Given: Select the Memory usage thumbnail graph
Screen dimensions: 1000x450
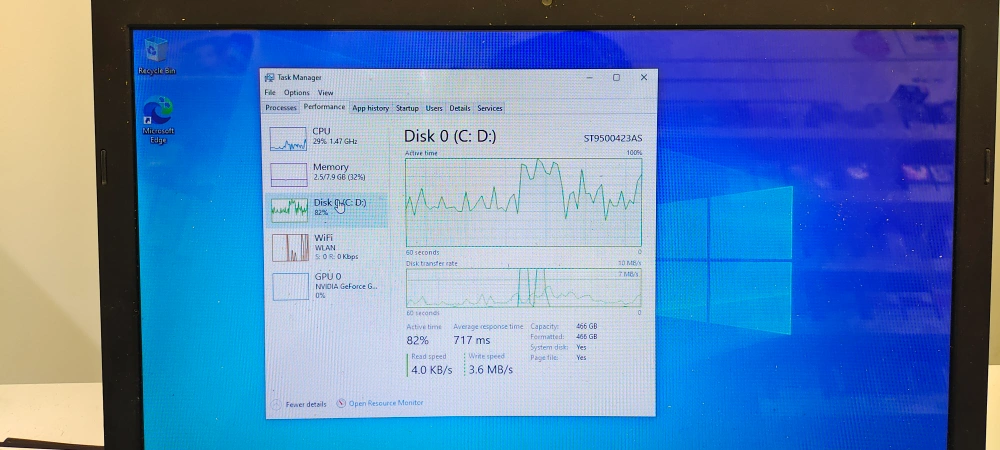Looking at the screenshot, I should point(289,175).
